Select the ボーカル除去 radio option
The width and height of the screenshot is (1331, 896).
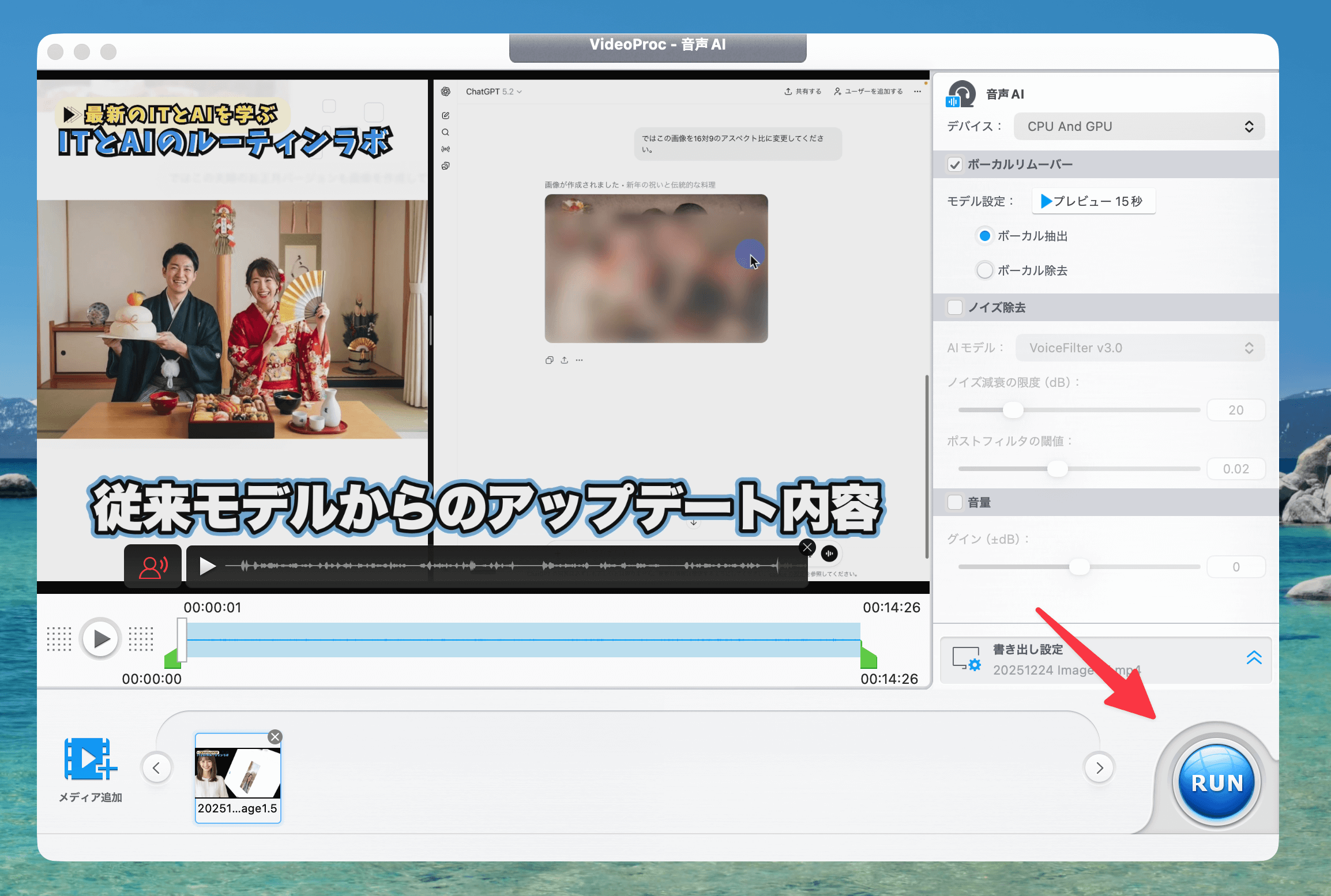click(985, 270)
